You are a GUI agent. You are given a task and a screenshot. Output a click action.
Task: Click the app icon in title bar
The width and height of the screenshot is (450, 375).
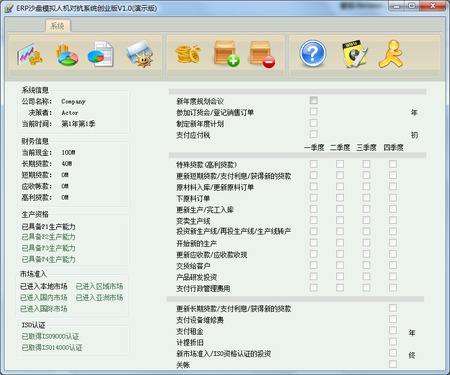[x=9, y=8]
